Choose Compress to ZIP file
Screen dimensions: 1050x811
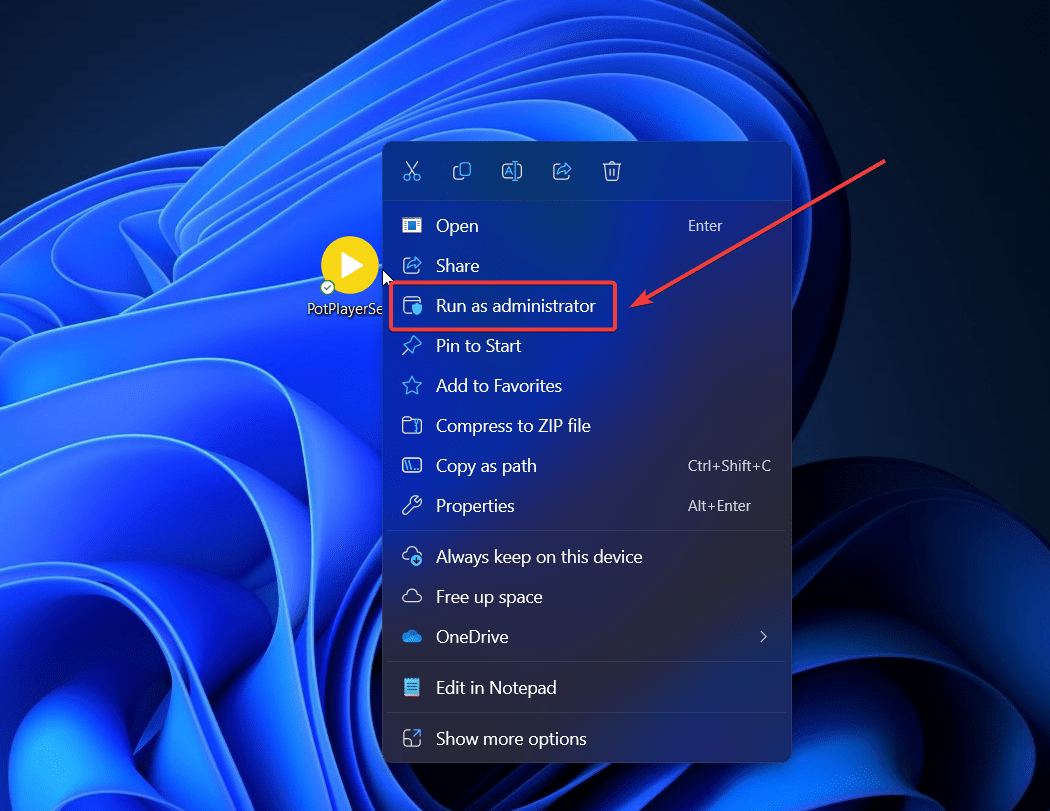587,426
